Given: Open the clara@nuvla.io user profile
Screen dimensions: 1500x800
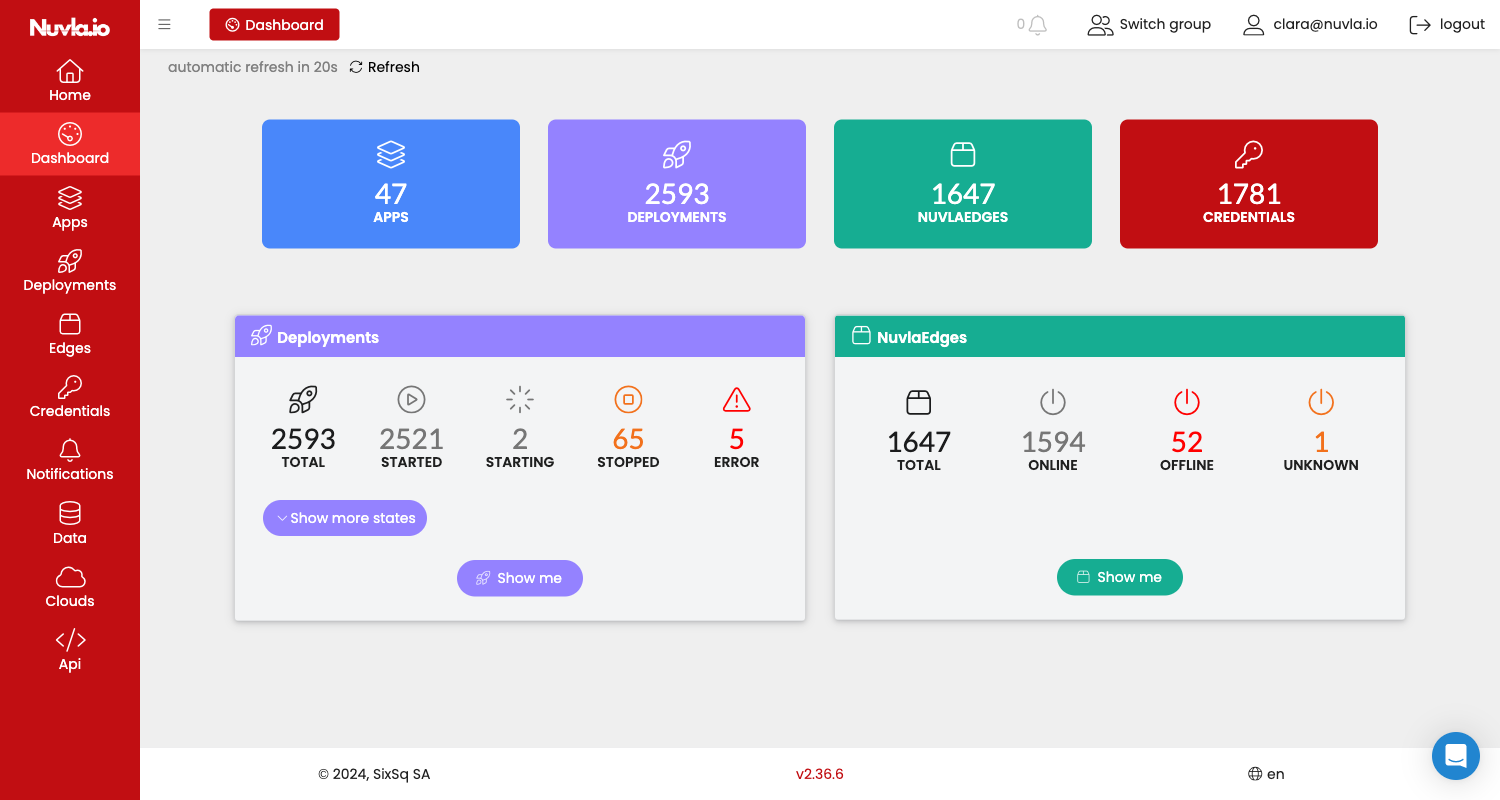Looking at the screenshot, I should click(1310, 25).
